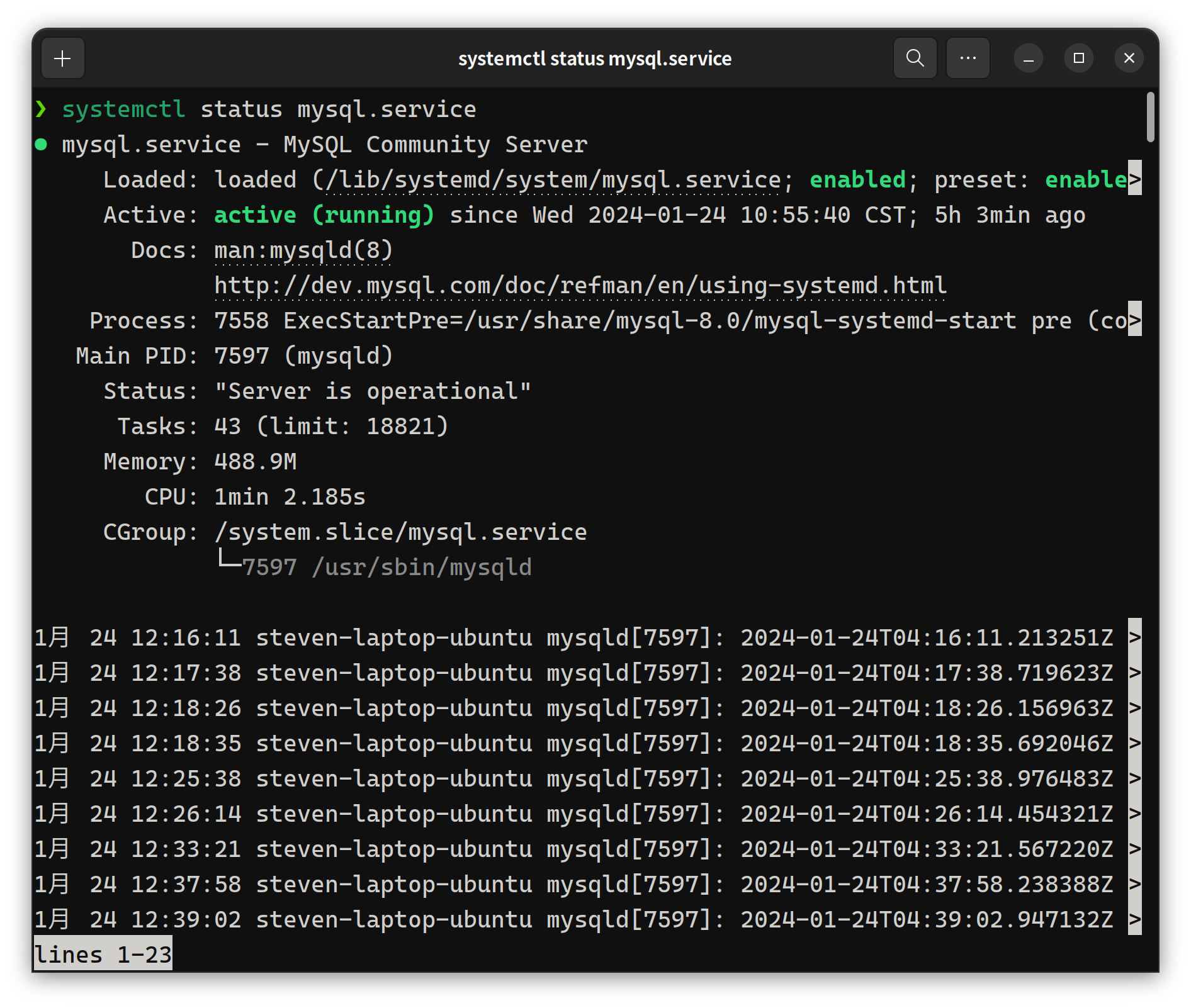Click the log line at 12:16:11
This screenshot has width=1191, height=1008.
point(587,638)
